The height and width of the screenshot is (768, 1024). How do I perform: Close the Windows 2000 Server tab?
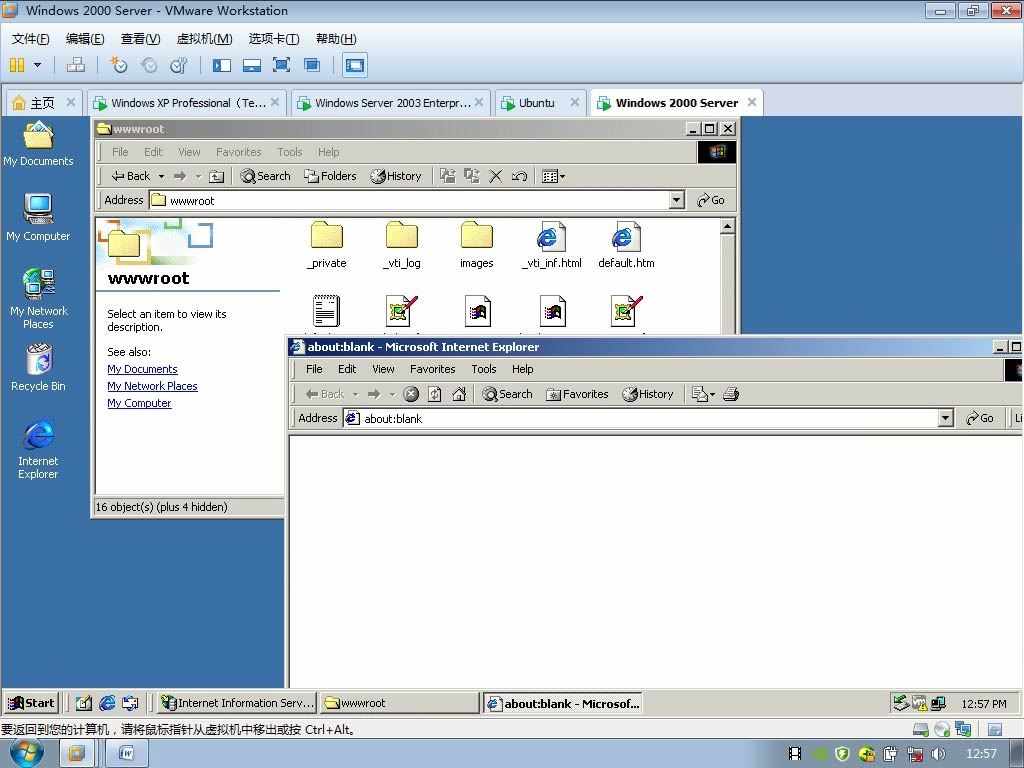pyautogui.click(x=752, y=102)
